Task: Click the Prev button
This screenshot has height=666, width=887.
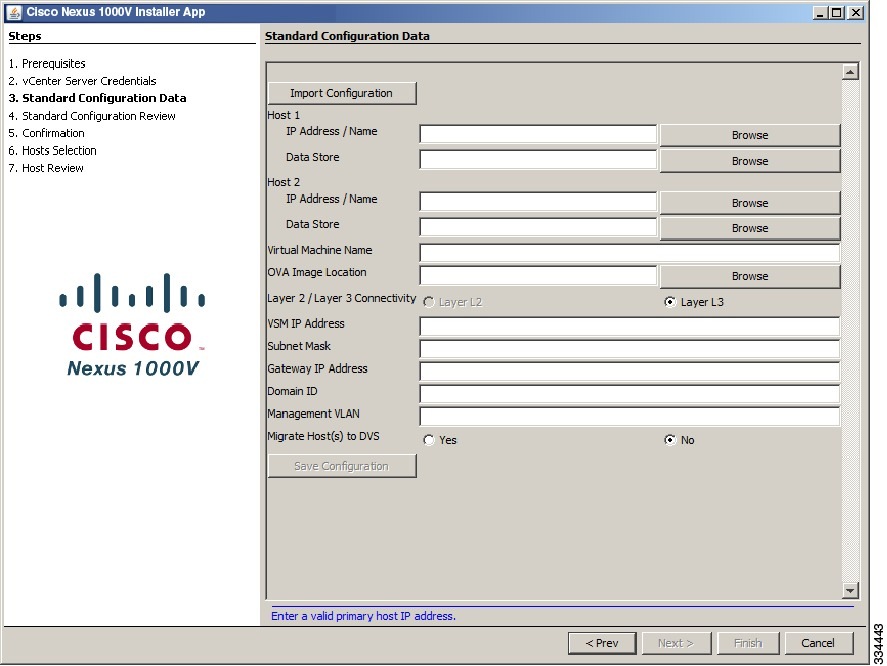Action: tap(602, 643)
